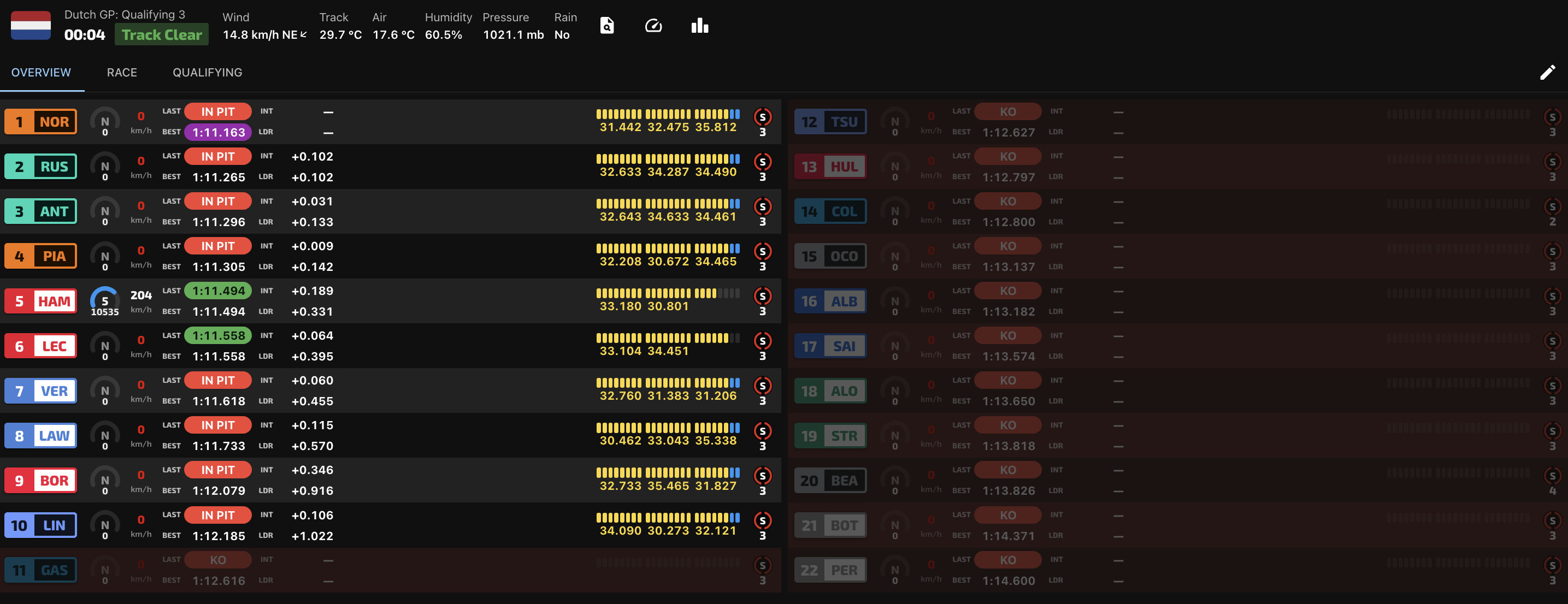This screenshot has height=604, width=1568.
Task: Select the tyre icon in LEC's row
Action: tap(763, 341)
